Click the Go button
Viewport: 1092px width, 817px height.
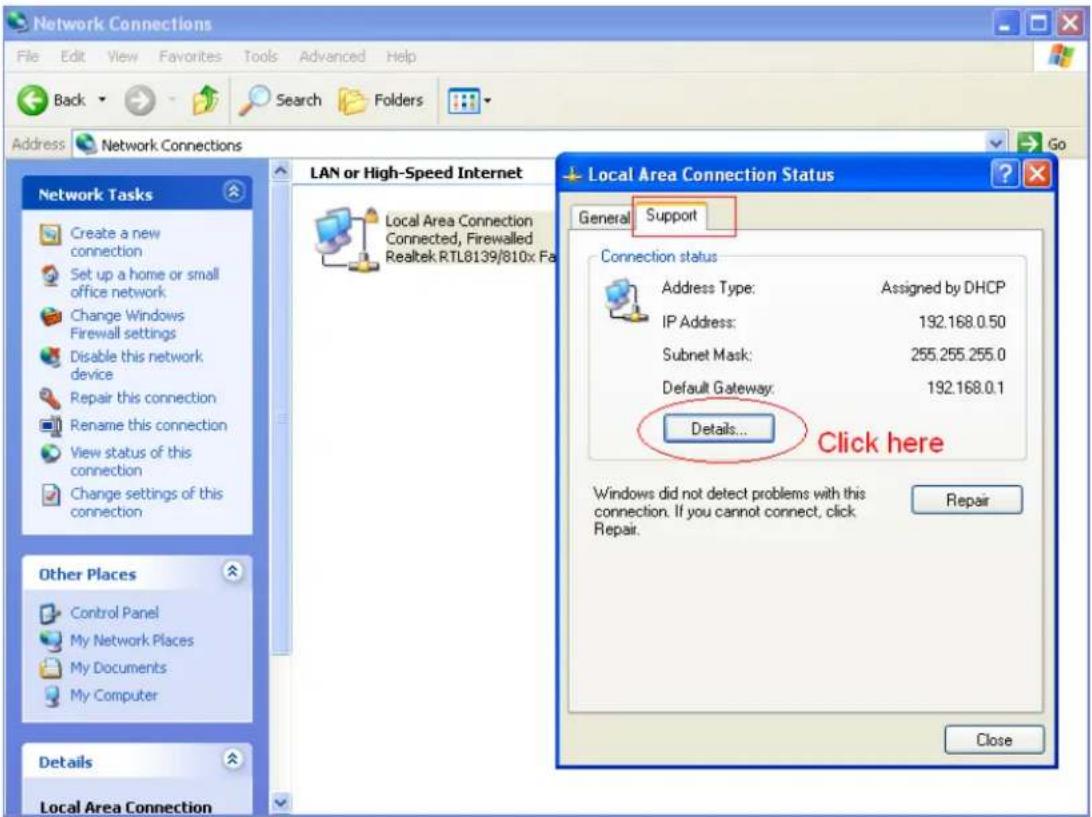1043,144
